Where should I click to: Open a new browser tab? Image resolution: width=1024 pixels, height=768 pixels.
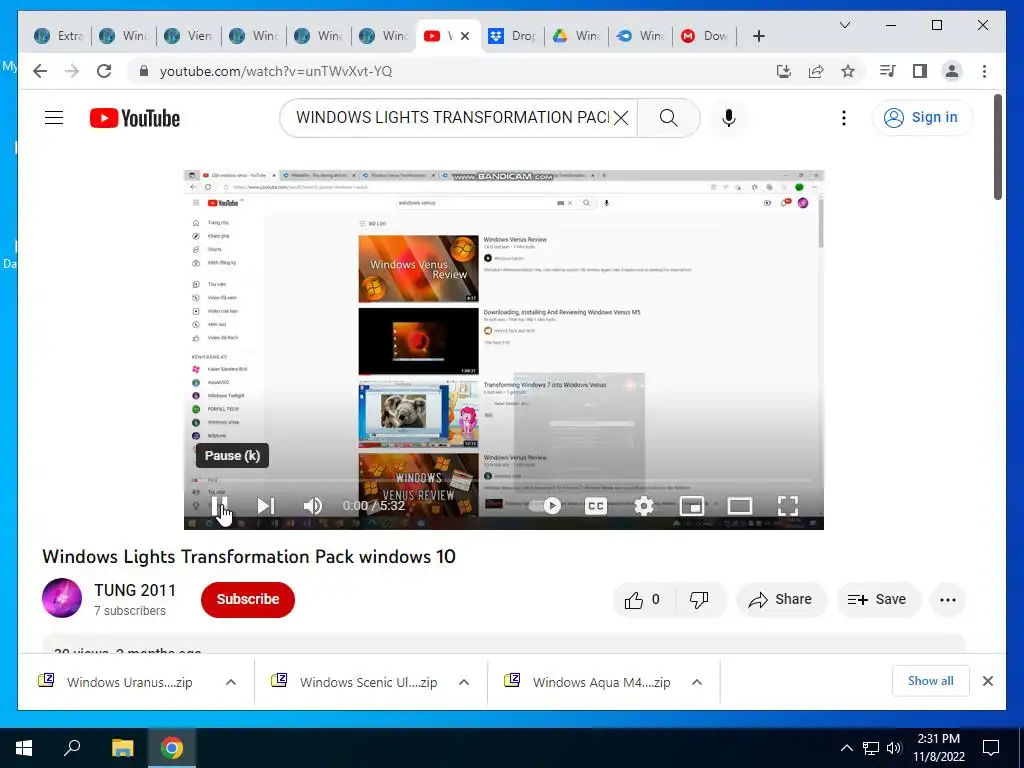[758, 36]
